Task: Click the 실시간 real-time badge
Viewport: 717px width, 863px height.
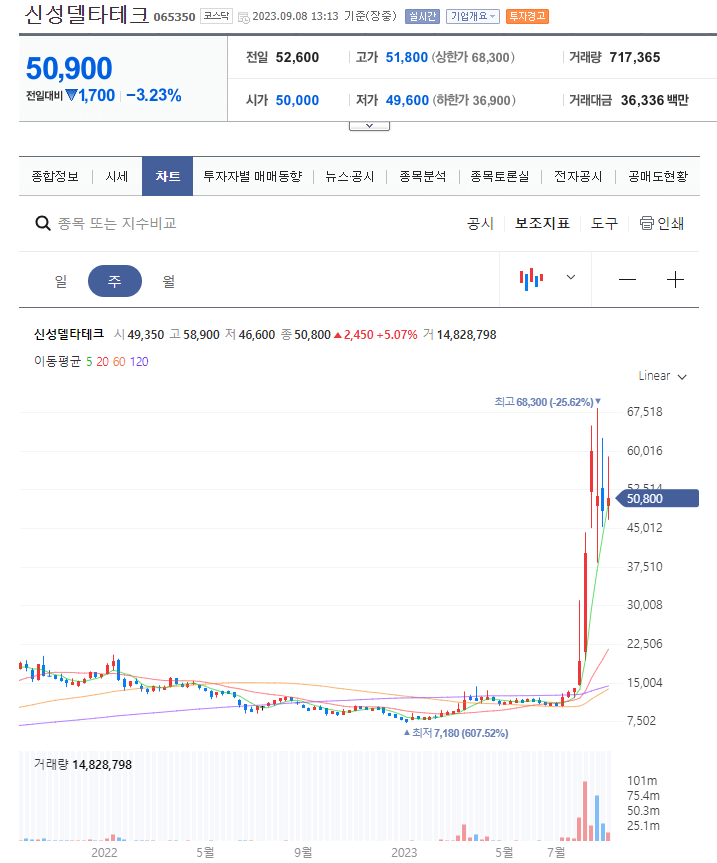Action: click(x=421, y=16)
